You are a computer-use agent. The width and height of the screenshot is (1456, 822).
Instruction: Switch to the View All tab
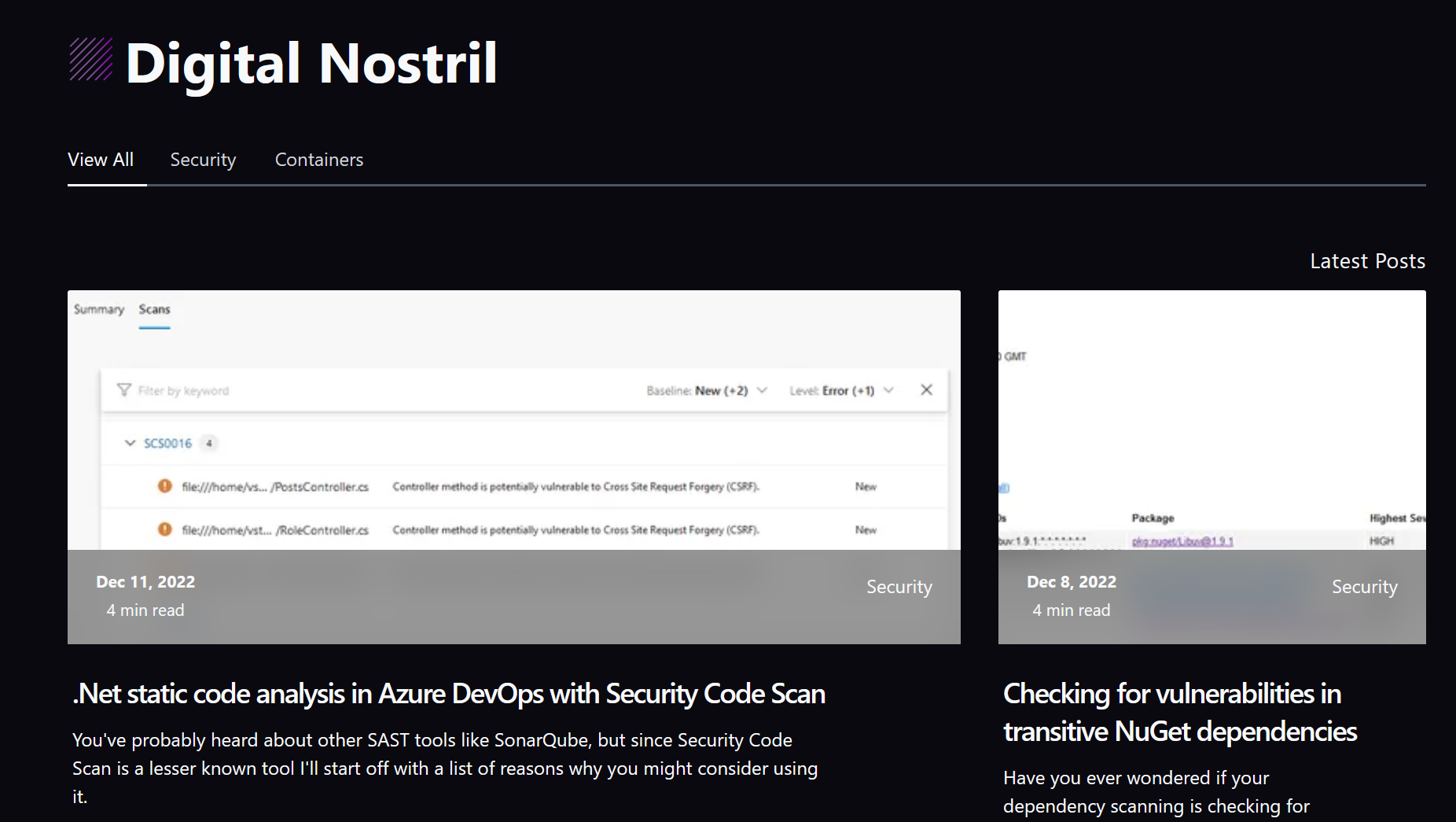[101, 160]
